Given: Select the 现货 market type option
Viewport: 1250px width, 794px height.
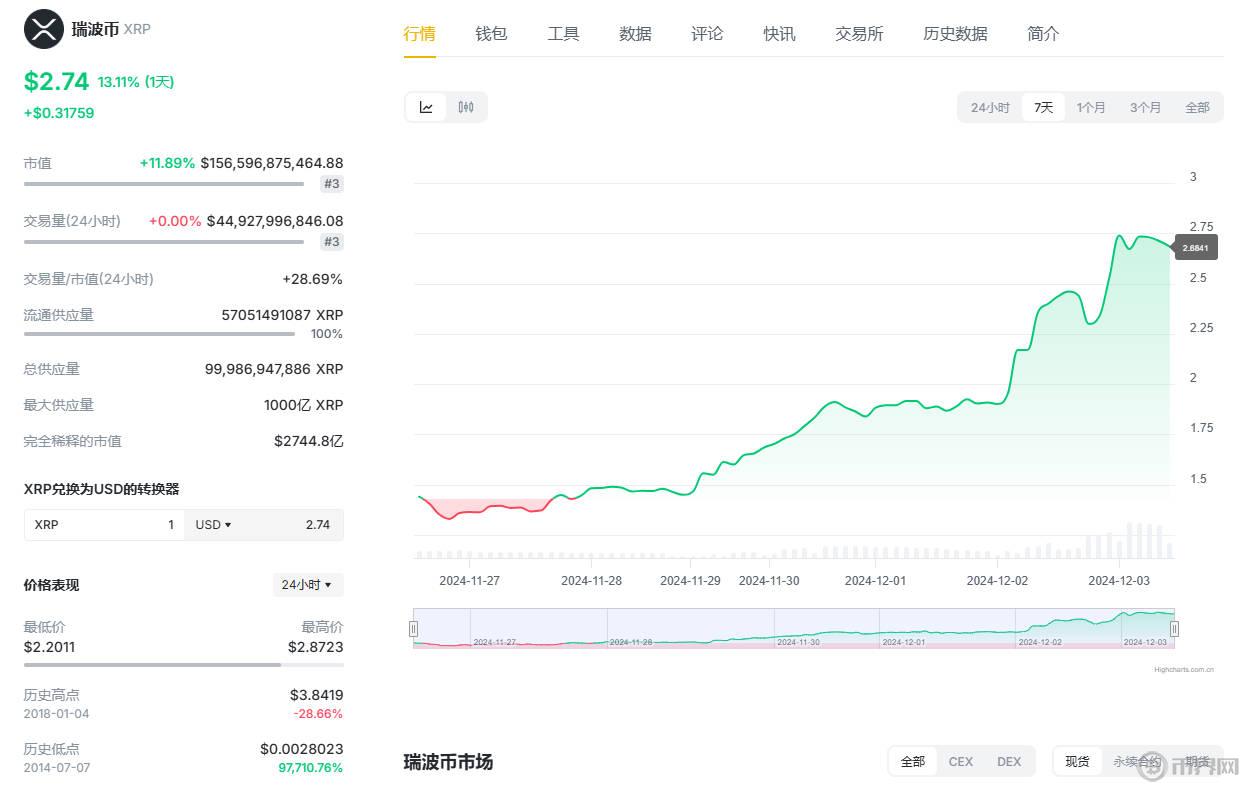Looking at the screenshot, I should coord(1076,761).
